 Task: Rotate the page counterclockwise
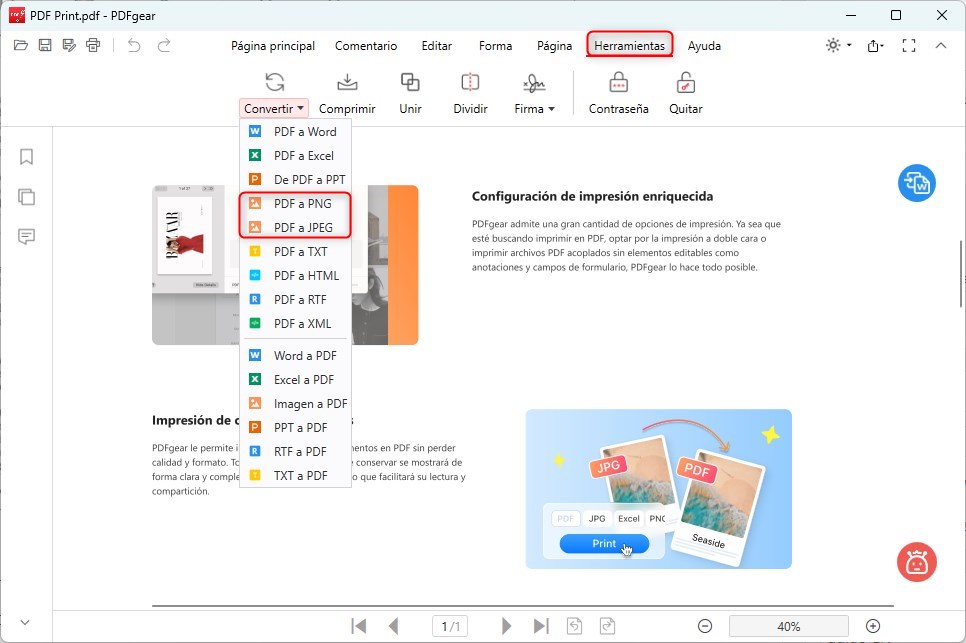(574, 626)
